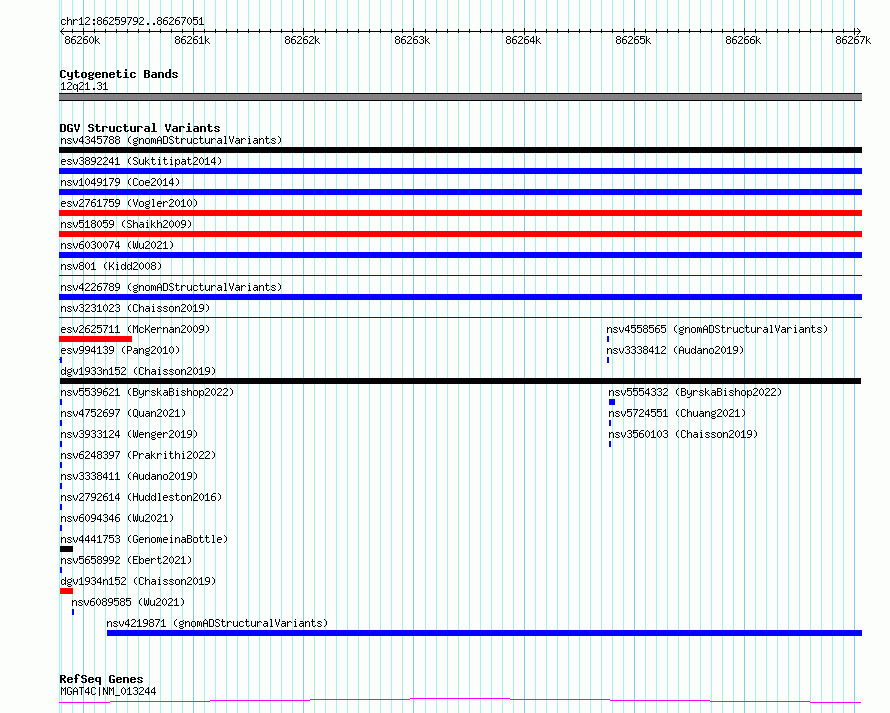Open variant nsv3560103 (Chaisson2019)
The width and height of the screenshot is (890, 713).
coord(683,434)
